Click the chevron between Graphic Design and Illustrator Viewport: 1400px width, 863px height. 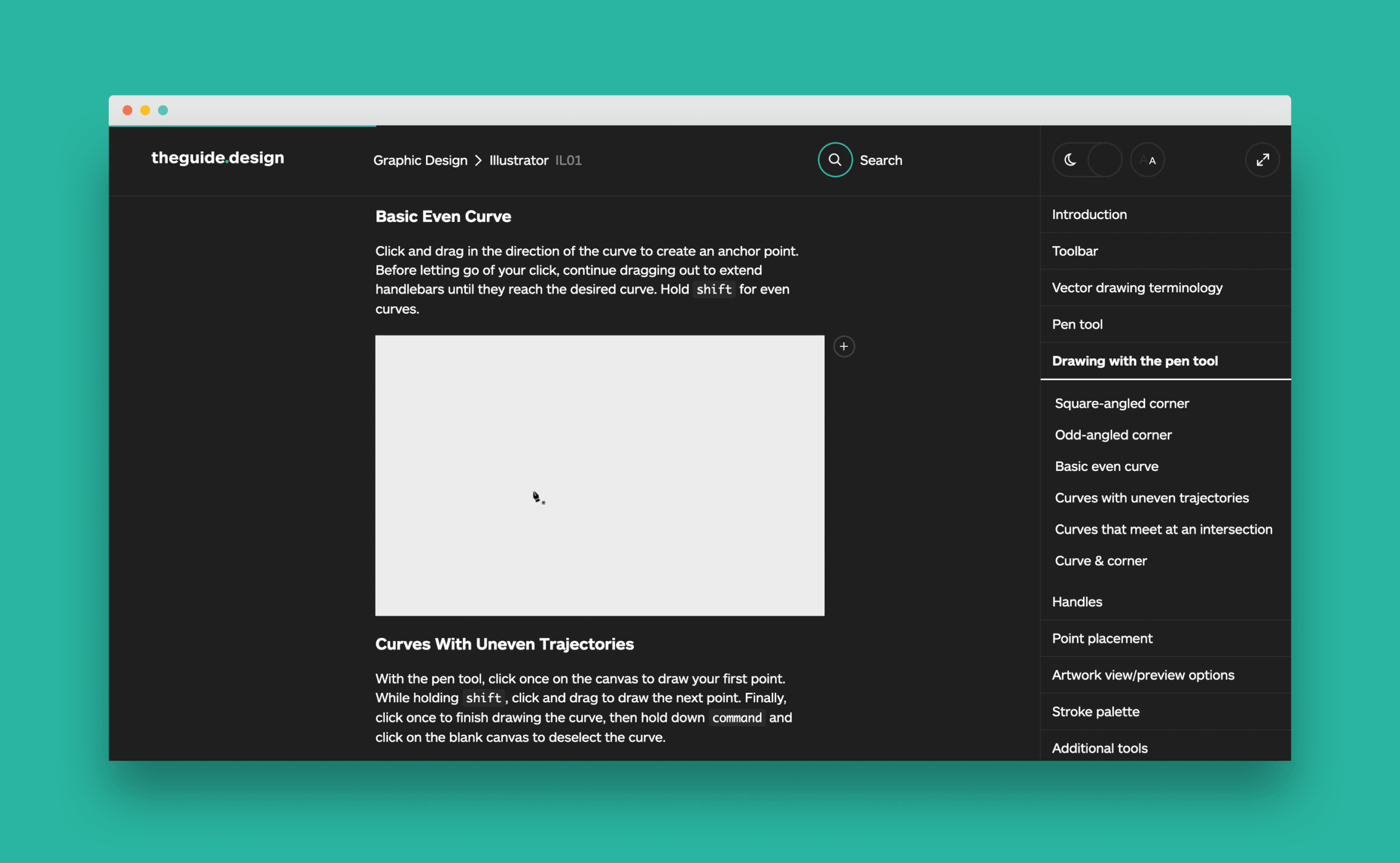[x=477, y=160]
